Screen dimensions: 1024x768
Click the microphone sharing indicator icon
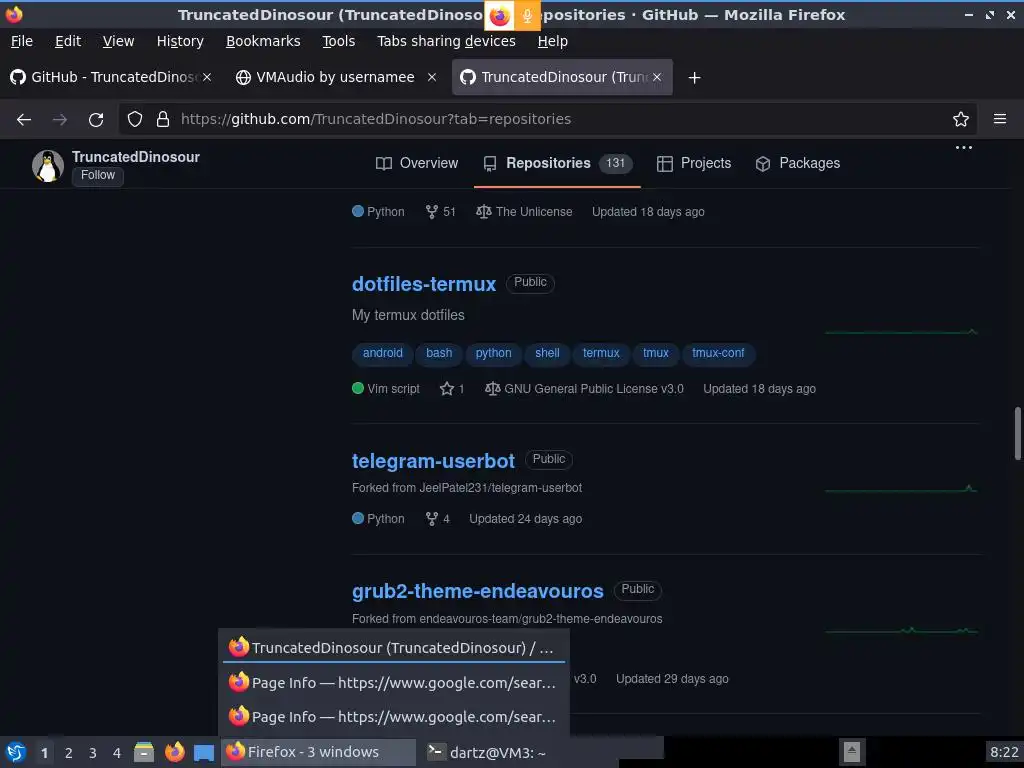[x=527, y=16]
